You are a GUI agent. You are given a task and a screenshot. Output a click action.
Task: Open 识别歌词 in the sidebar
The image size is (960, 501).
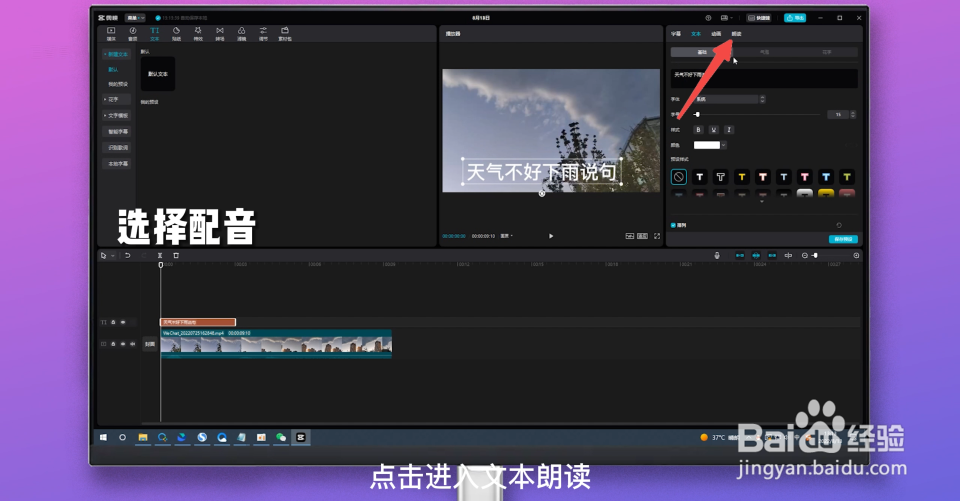coord(117,148)
